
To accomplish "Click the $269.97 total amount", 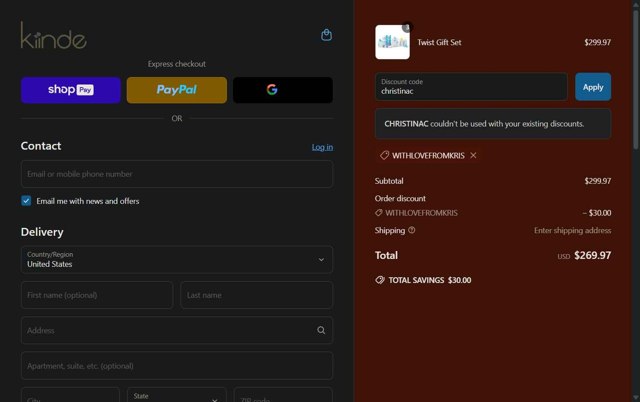I will tap(592, 255).
